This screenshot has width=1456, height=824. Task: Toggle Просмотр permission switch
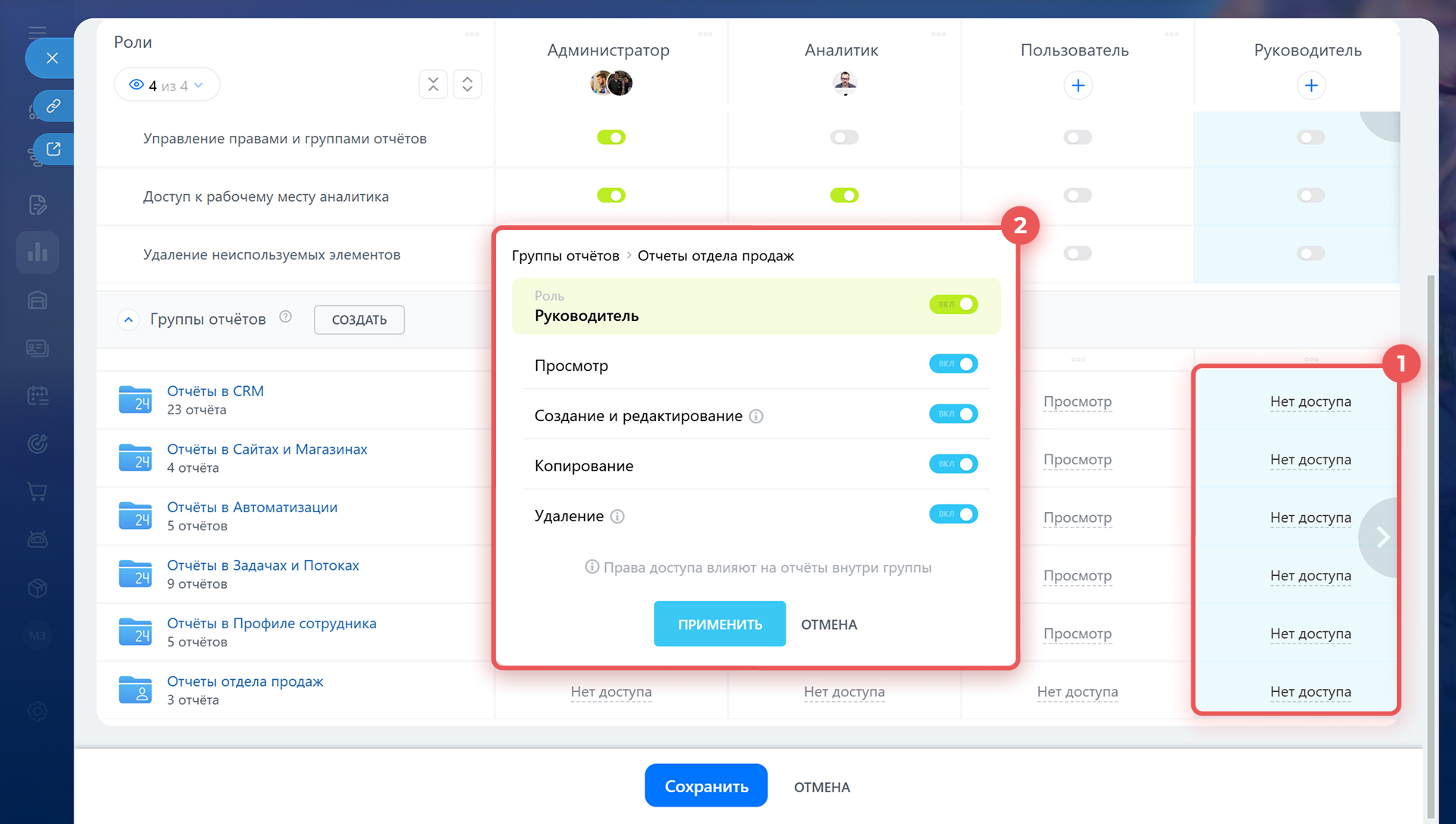click(953, 364)
